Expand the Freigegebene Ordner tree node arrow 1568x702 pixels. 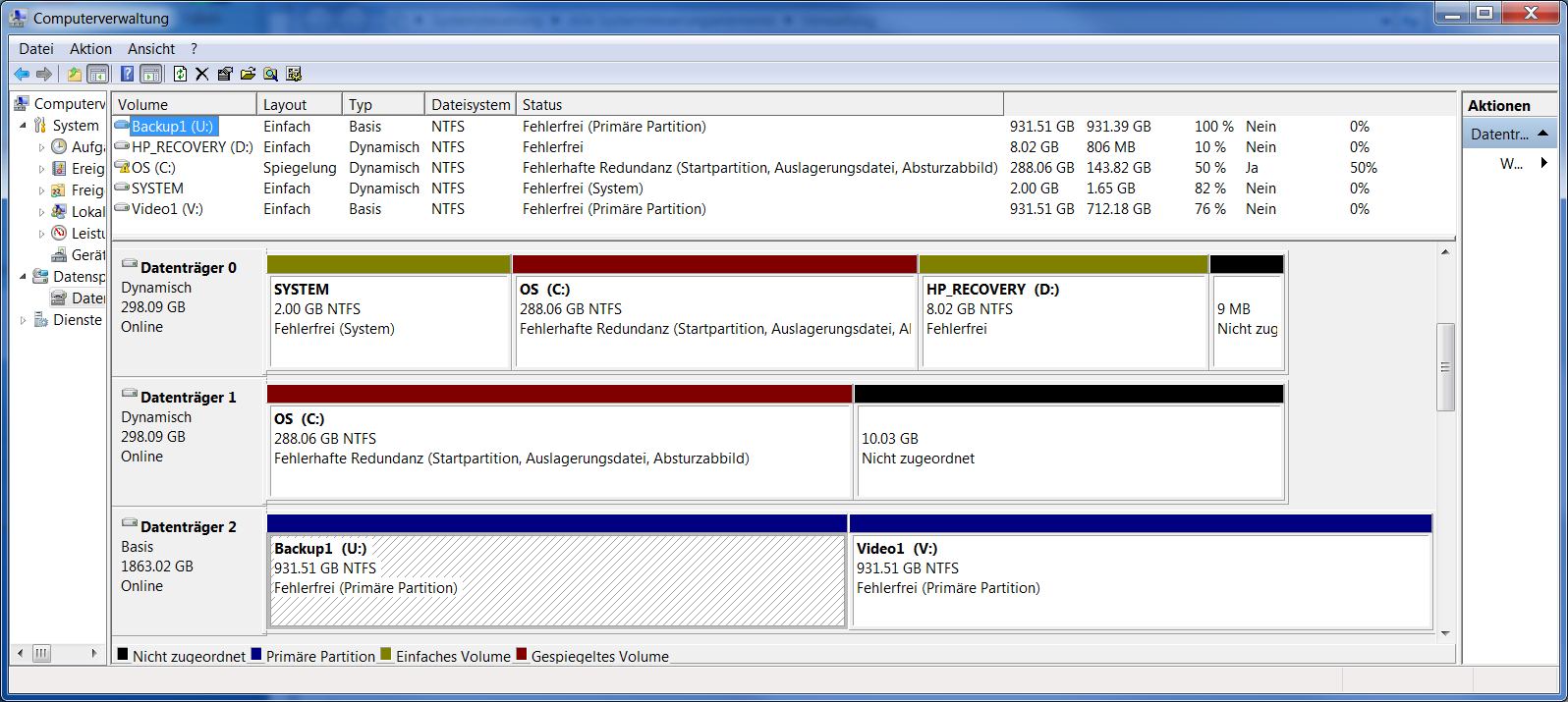click(x=41, y=190)
